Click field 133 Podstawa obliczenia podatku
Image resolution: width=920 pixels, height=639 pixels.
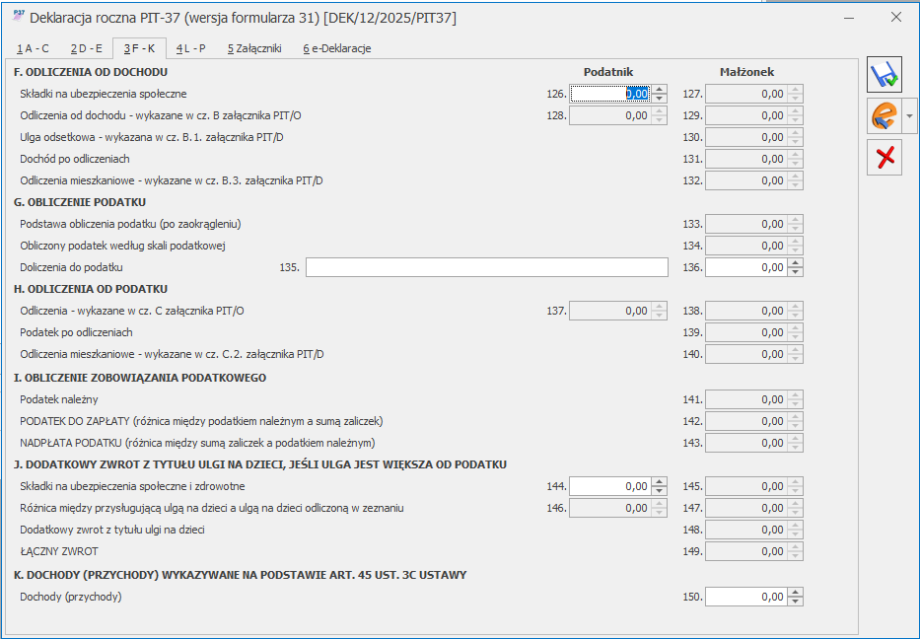coord(754,224)
